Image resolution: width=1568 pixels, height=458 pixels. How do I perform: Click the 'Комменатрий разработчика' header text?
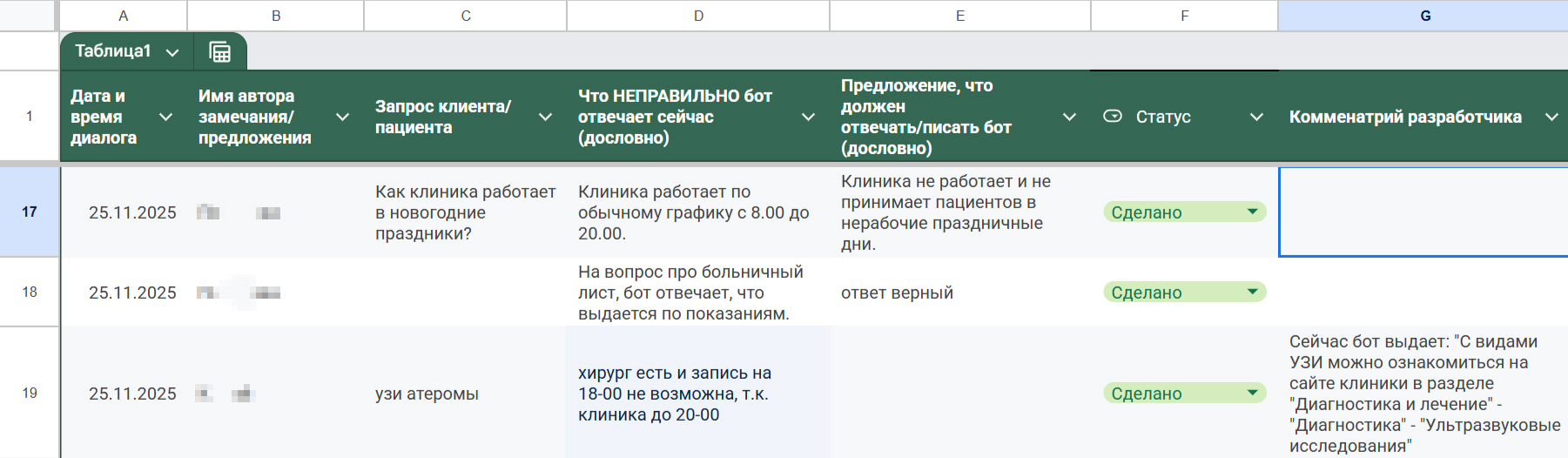[1405, 117]
